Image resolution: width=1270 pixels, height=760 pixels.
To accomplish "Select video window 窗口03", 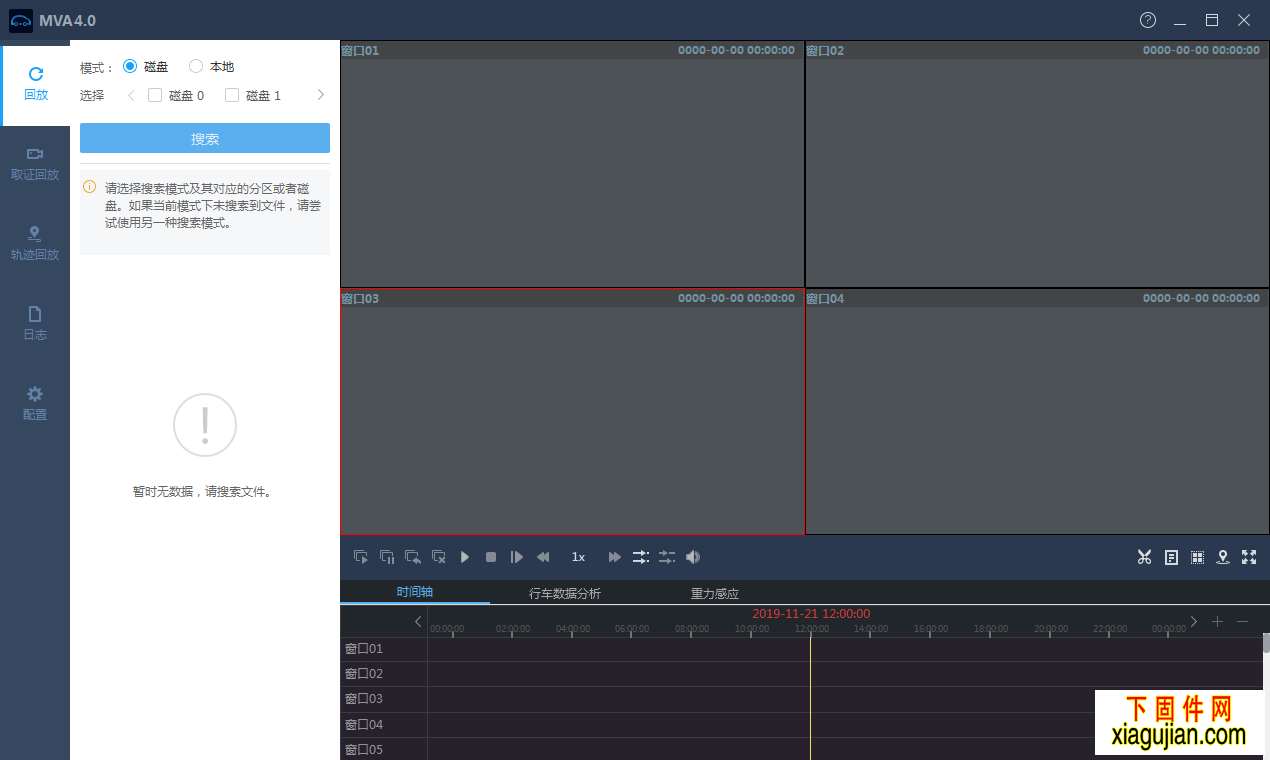I will (x=572, y=412).
